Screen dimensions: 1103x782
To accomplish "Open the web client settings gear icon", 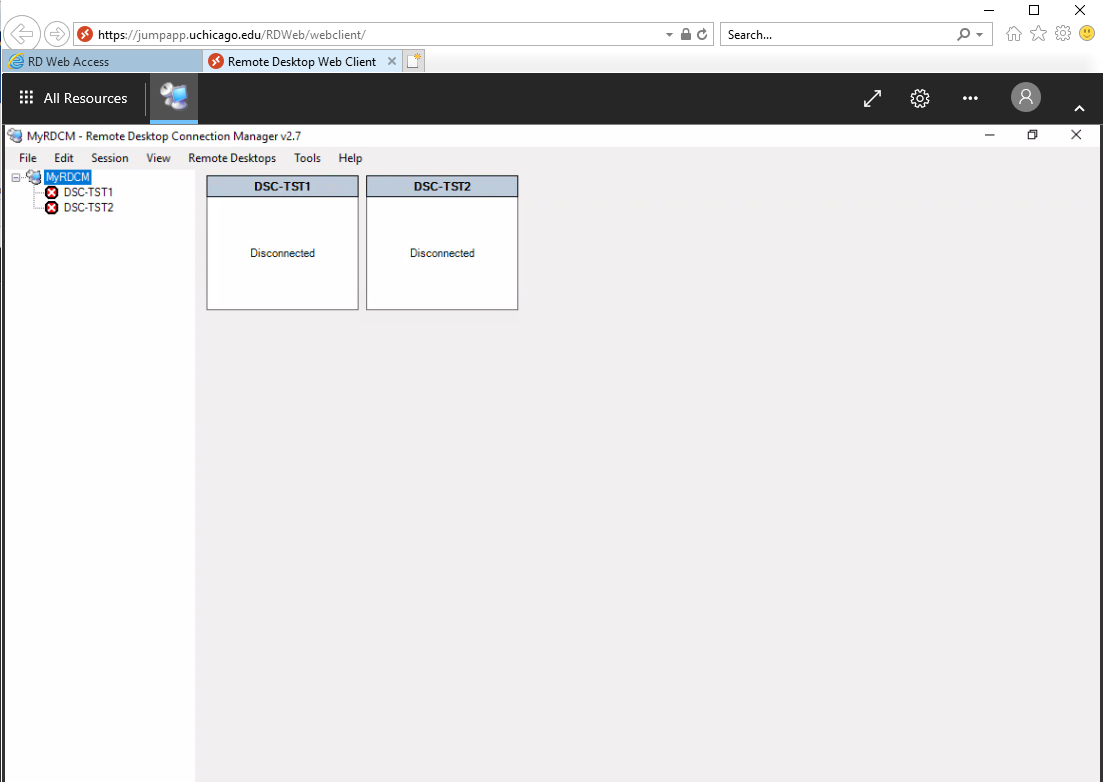I will point(919,98).
